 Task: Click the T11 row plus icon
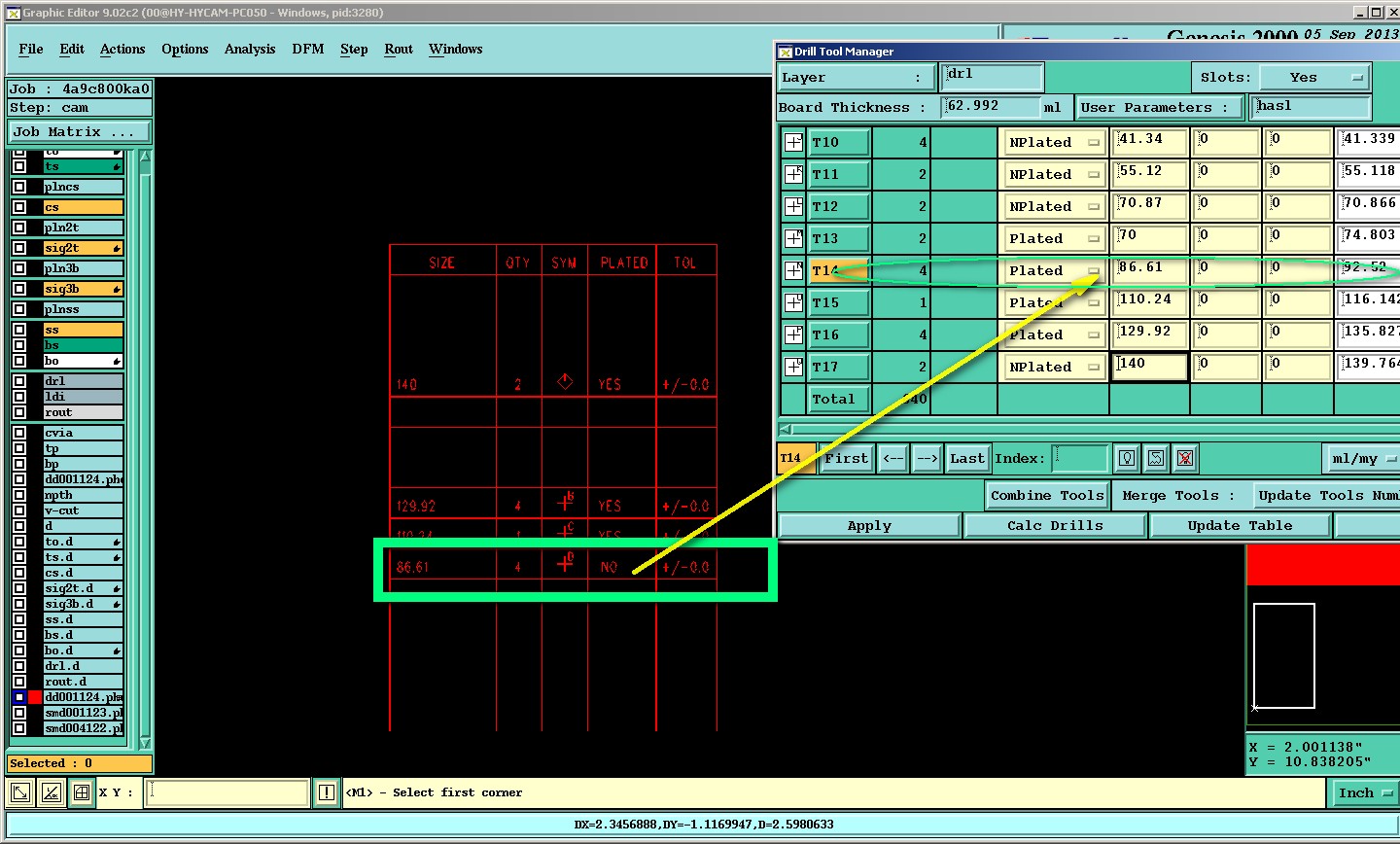(793, 174)
